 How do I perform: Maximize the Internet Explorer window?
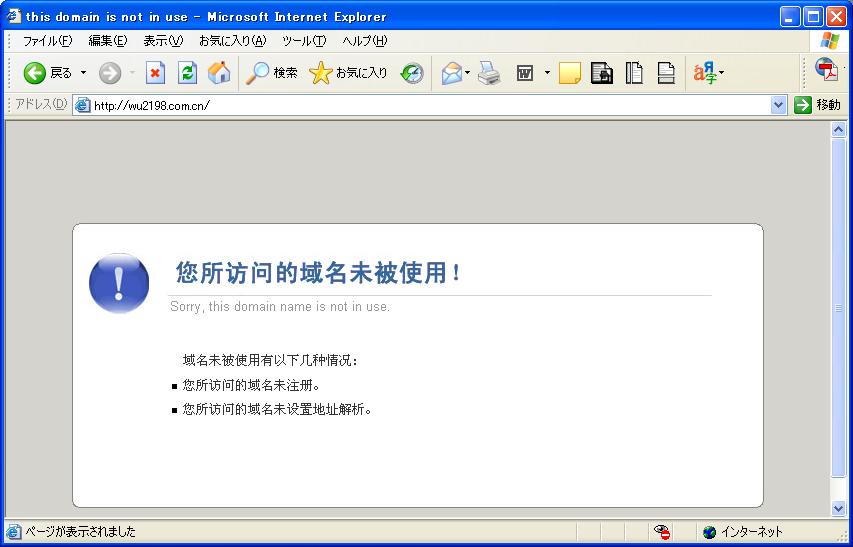click(x=813, y=16)
